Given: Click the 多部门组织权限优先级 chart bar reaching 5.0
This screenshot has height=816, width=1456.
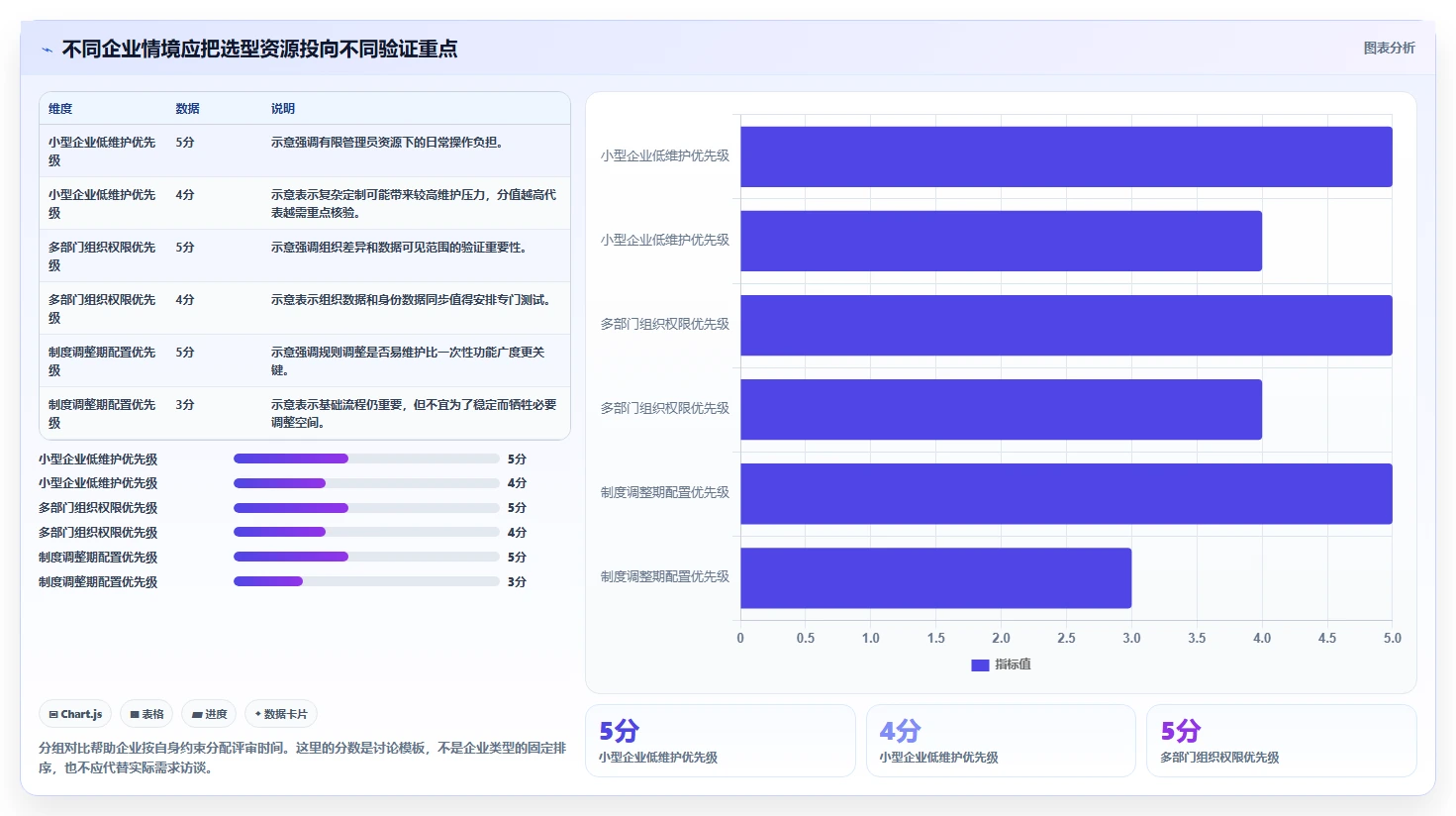Looking at the screenshot, I should pyautogui.click(x=1066, y=325).
